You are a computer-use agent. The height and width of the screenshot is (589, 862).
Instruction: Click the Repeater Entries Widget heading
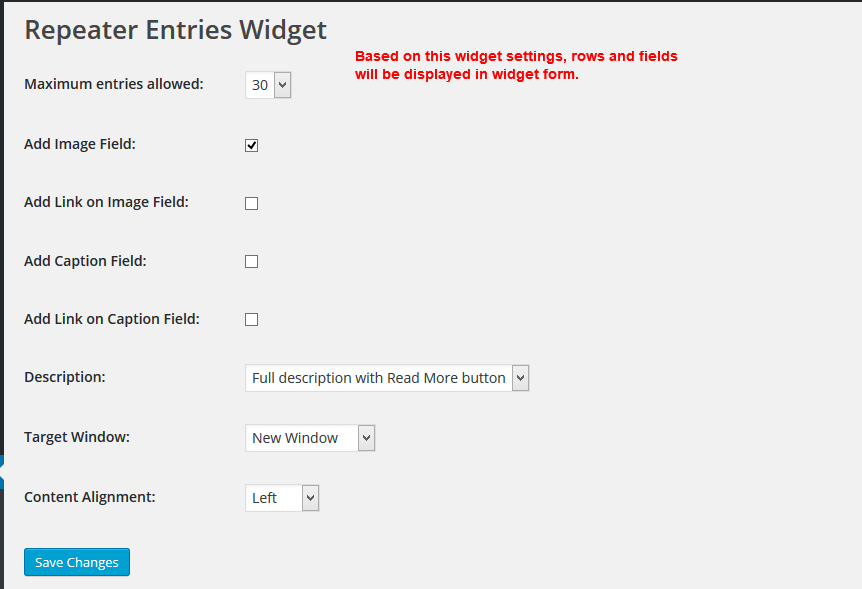pyautogui.click(x=175, y=30)
